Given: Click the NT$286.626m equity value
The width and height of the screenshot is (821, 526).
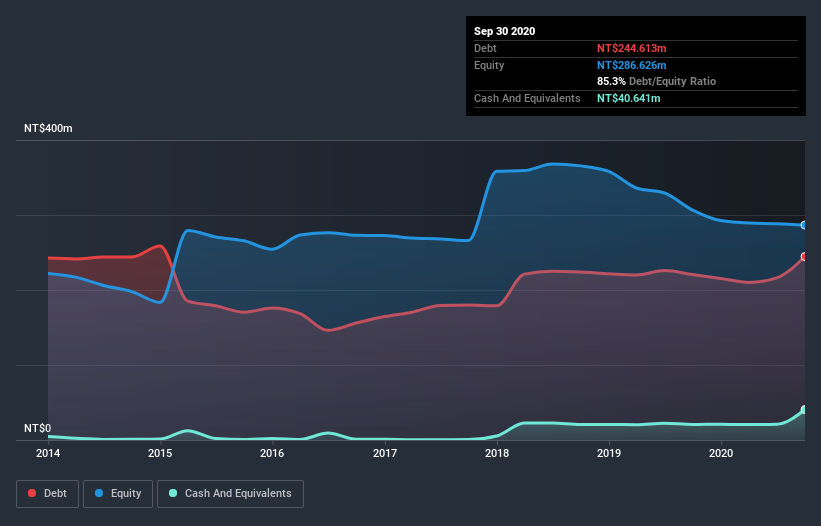Looking at the screenshot, I should (631, 65).
